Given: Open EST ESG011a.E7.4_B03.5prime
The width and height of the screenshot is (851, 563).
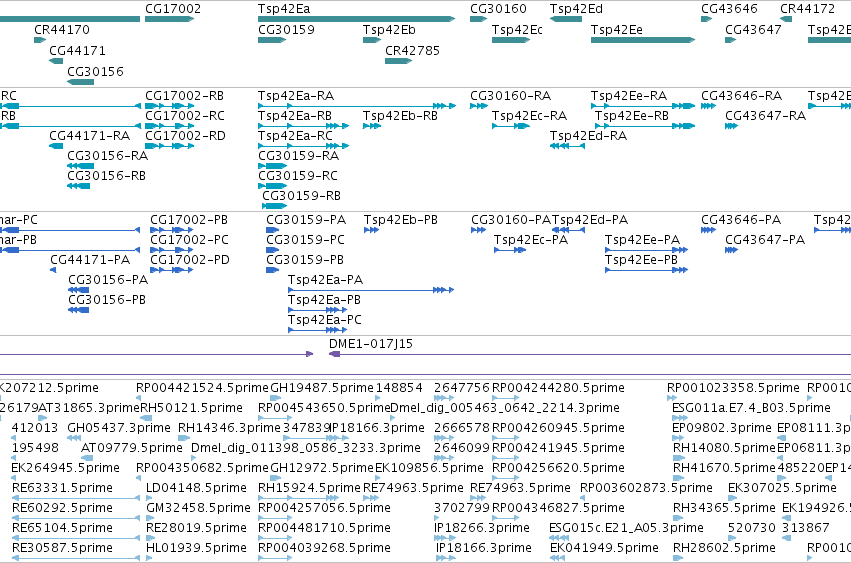Looking at the screenshot, I should [751, 408].
